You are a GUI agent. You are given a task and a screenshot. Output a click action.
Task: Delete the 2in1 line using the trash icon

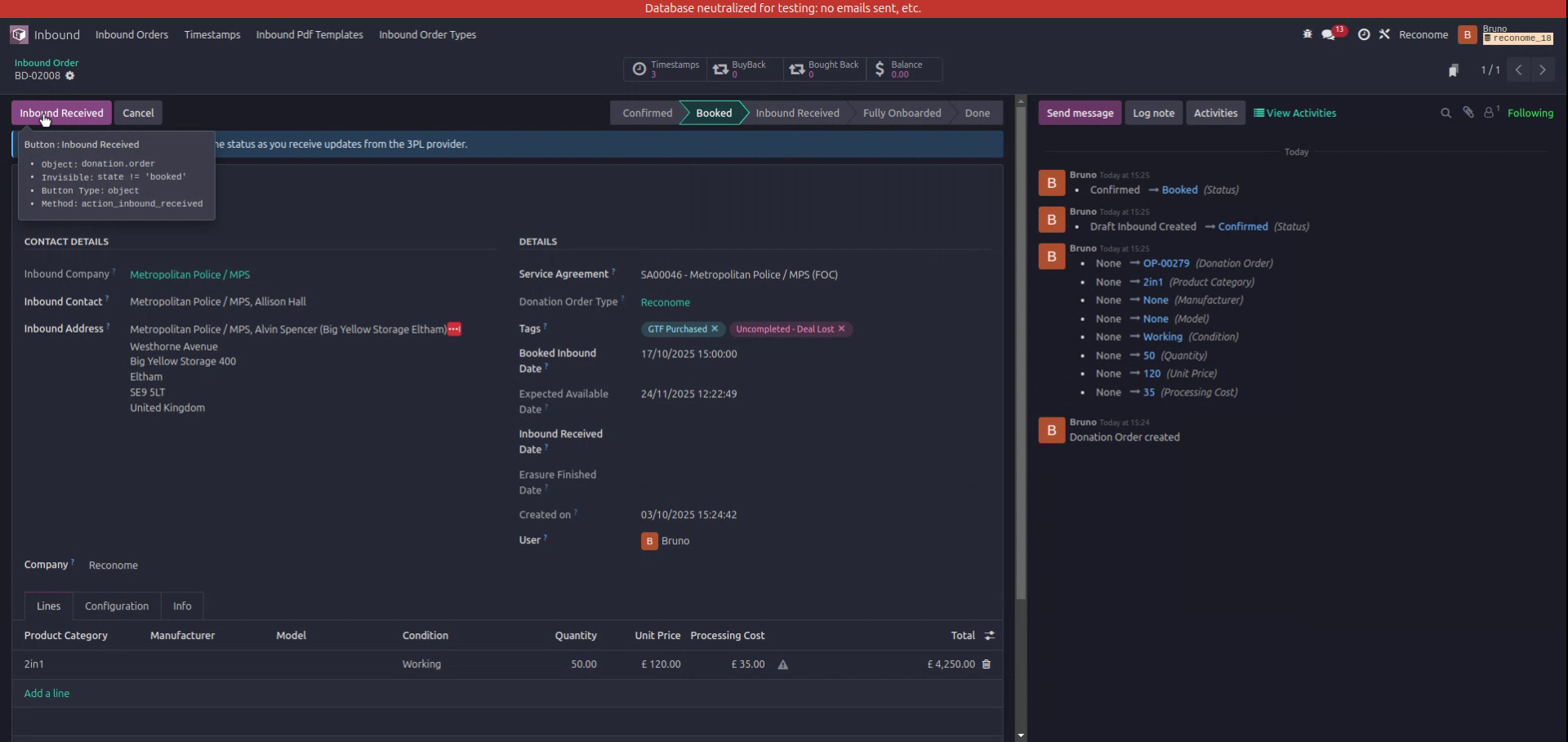coord(986,664)
